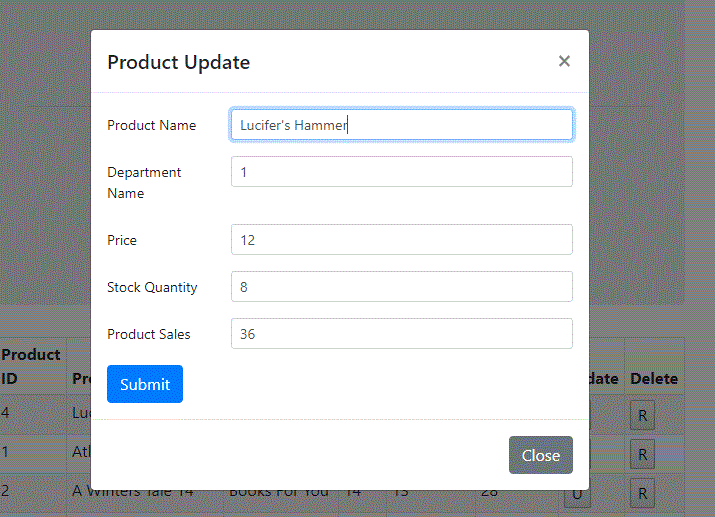This screenshot has height=517, width=715.
Task: Click the Product Update dialog title
Action: click(179, 62)
